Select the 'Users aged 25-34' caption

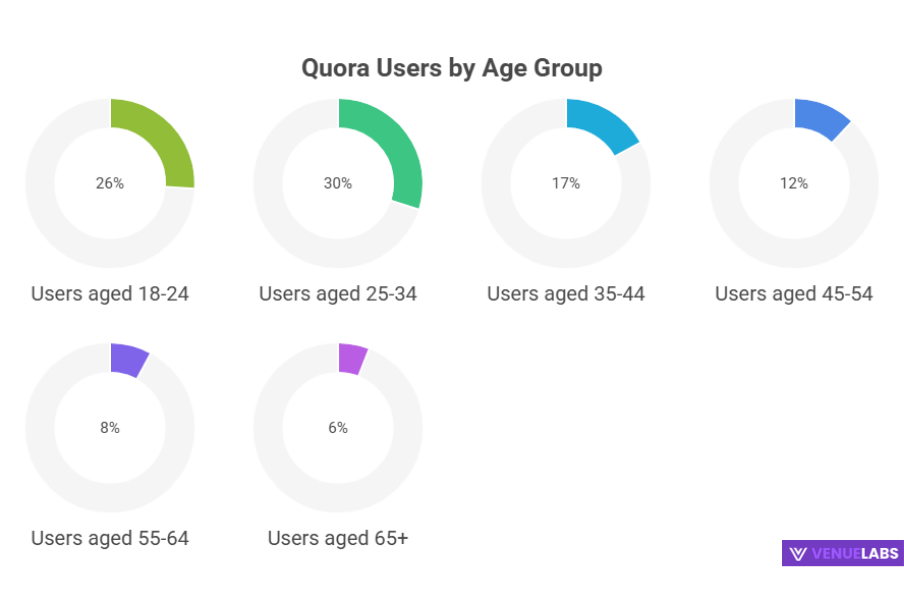tap(338, 294)
